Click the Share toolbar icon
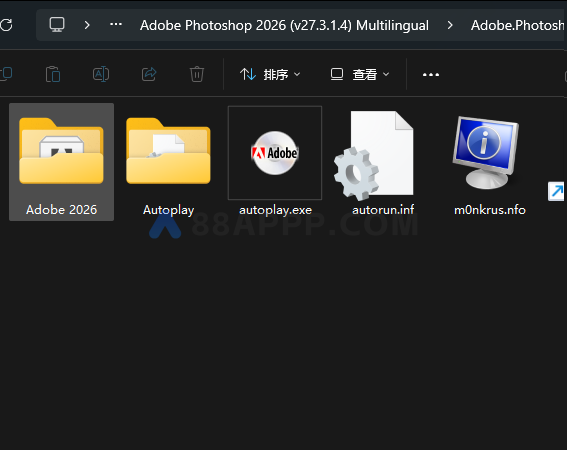The width and height of the screenshot is (567, 450). [x=149, y=74]
